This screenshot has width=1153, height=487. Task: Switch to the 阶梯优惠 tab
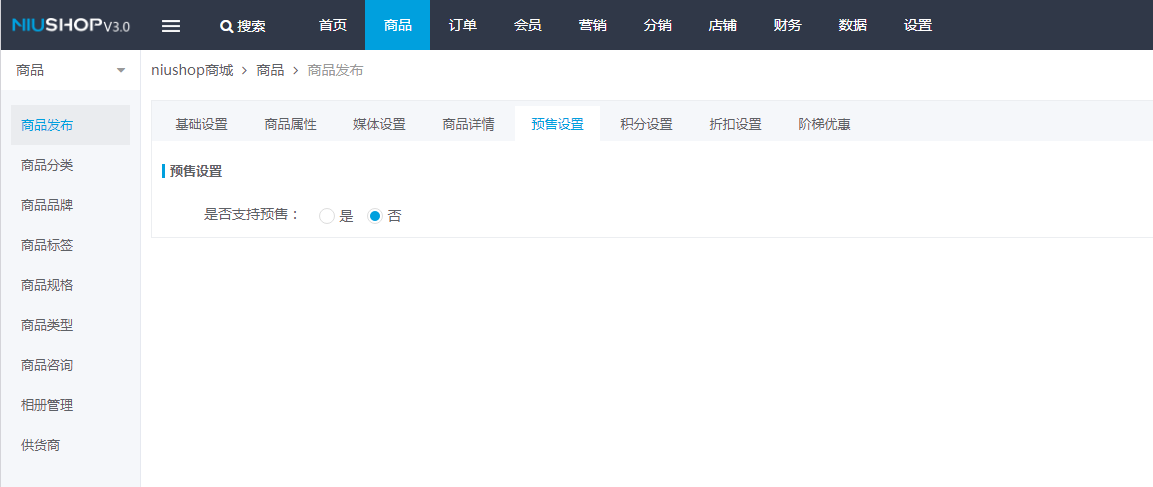tap(824, 124)
